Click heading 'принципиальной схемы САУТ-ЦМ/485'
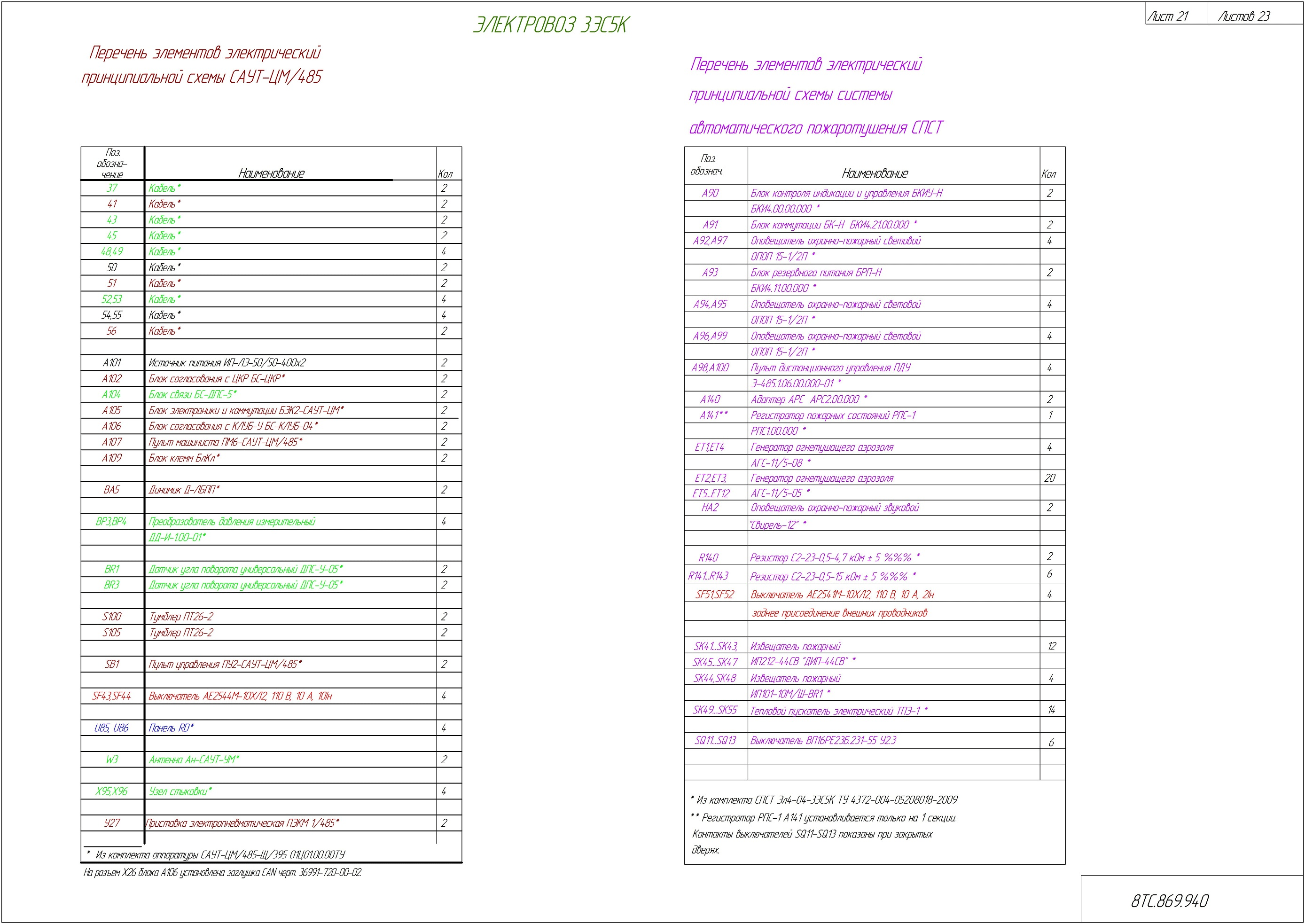 (x=202, y=78)
